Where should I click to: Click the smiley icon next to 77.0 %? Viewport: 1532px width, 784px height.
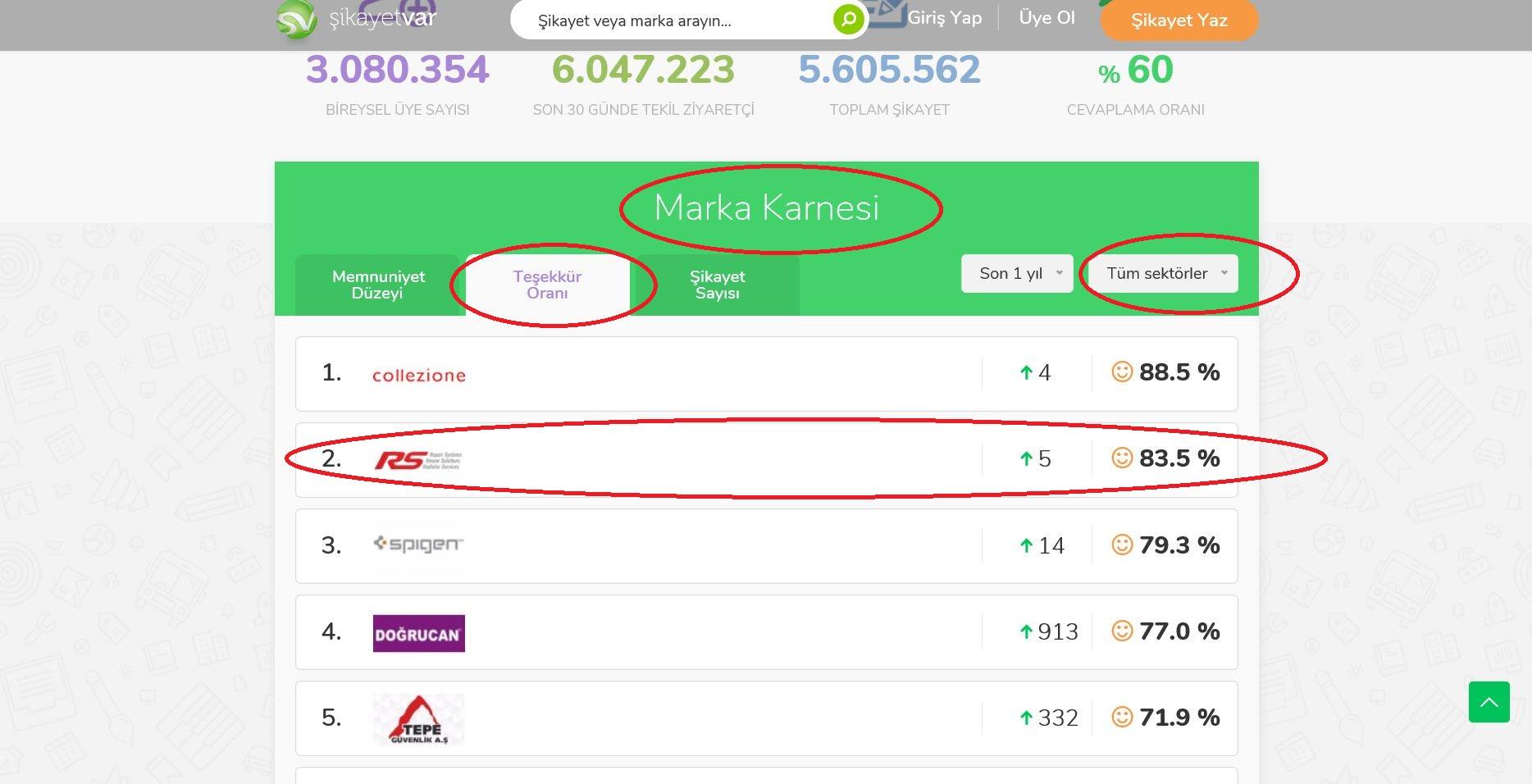(1122, 631)
